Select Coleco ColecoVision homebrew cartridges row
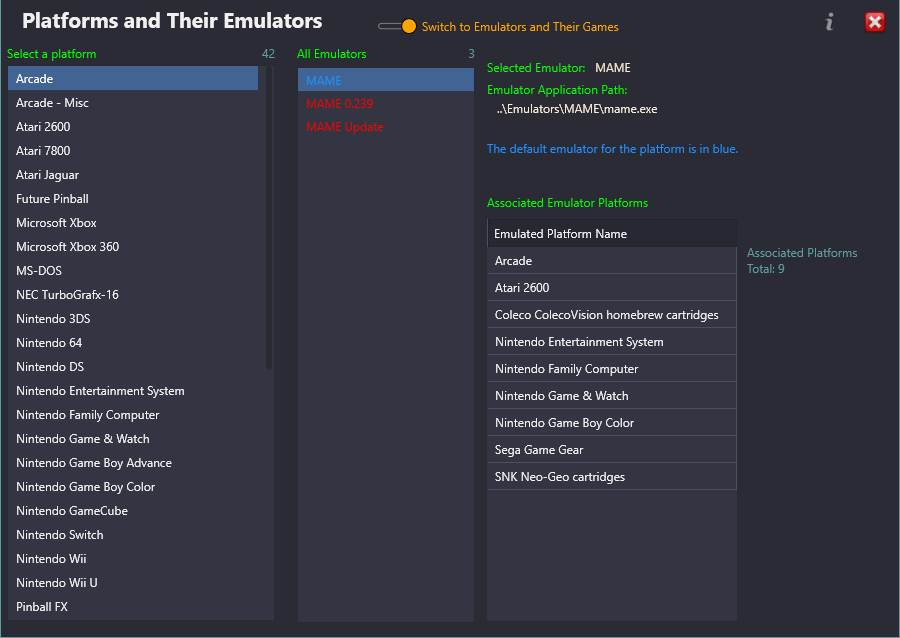Screen dimensions: 900x638 [x=612, y=315]
